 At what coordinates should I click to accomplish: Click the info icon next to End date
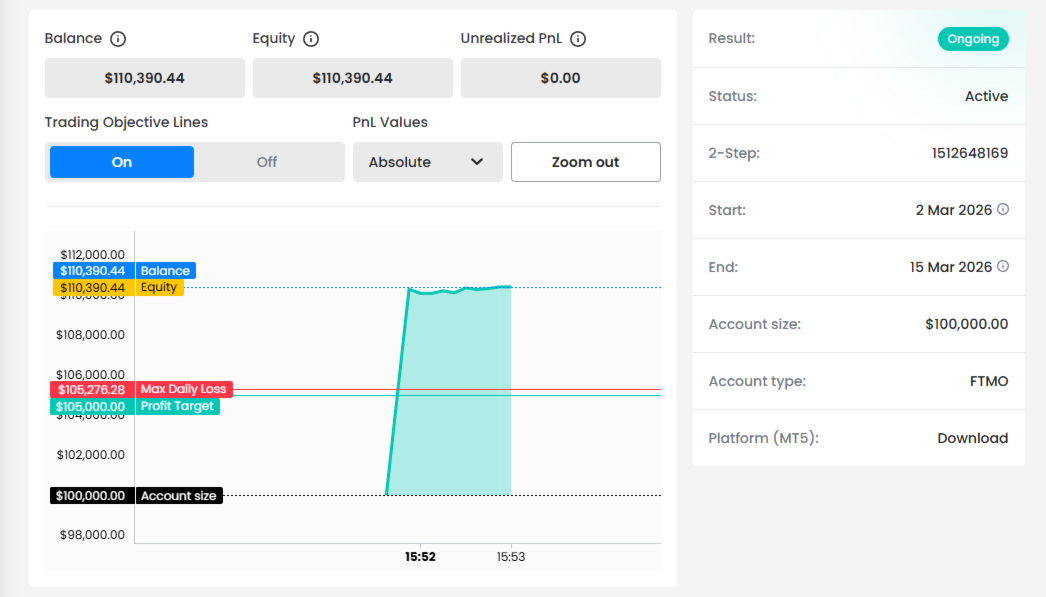tap(1003, 267)
